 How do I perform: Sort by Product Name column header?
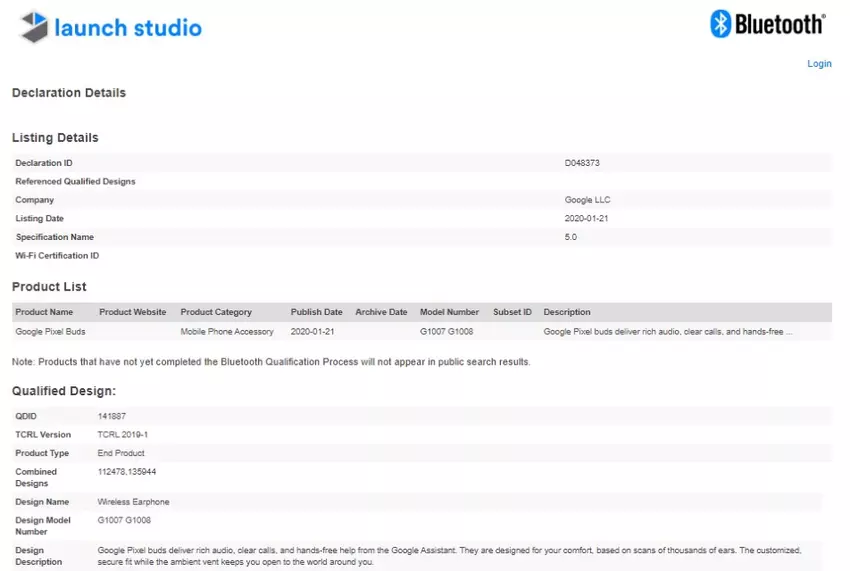[44, 312]
